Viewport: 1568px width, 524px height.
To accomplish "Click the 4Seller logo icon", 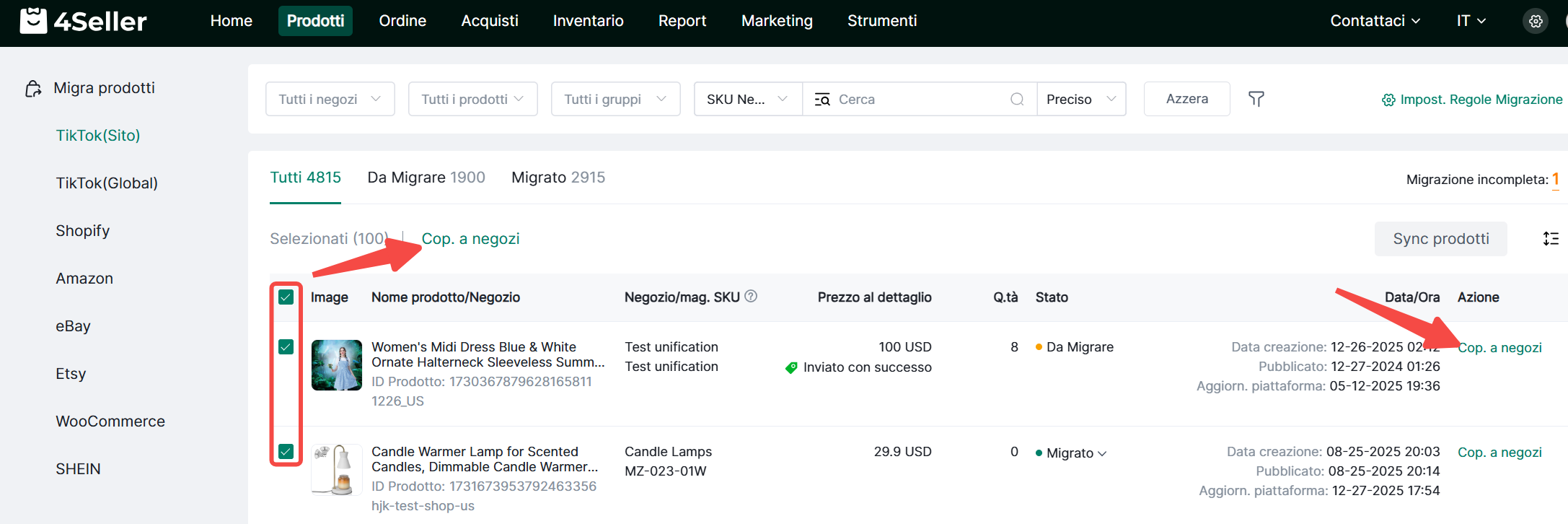I will tap(33, 21).
